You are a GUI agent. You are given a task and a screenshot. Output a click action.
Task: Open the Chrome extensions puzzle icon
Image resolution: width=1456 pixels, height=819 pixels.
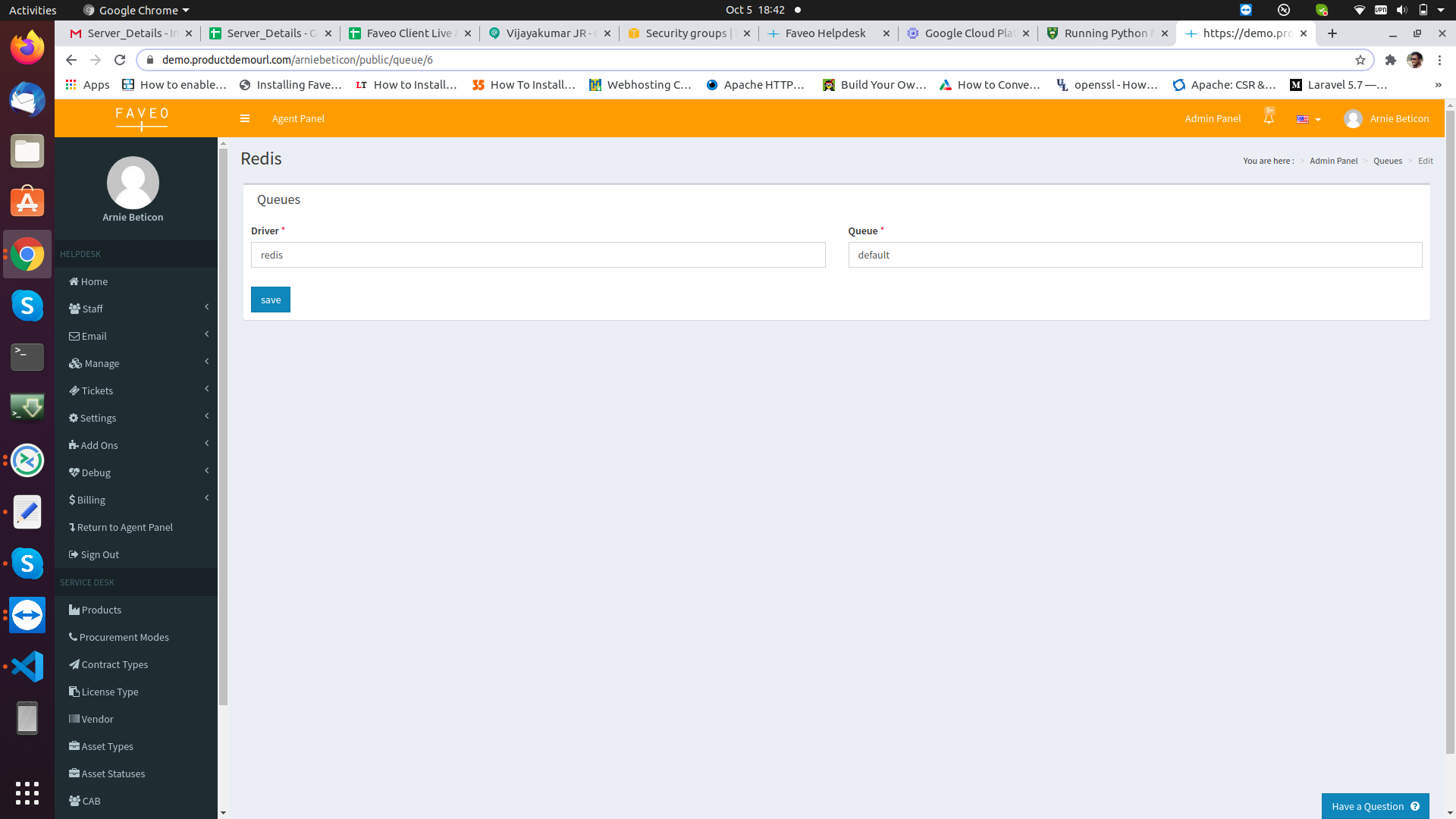(x=1391, y=60)
